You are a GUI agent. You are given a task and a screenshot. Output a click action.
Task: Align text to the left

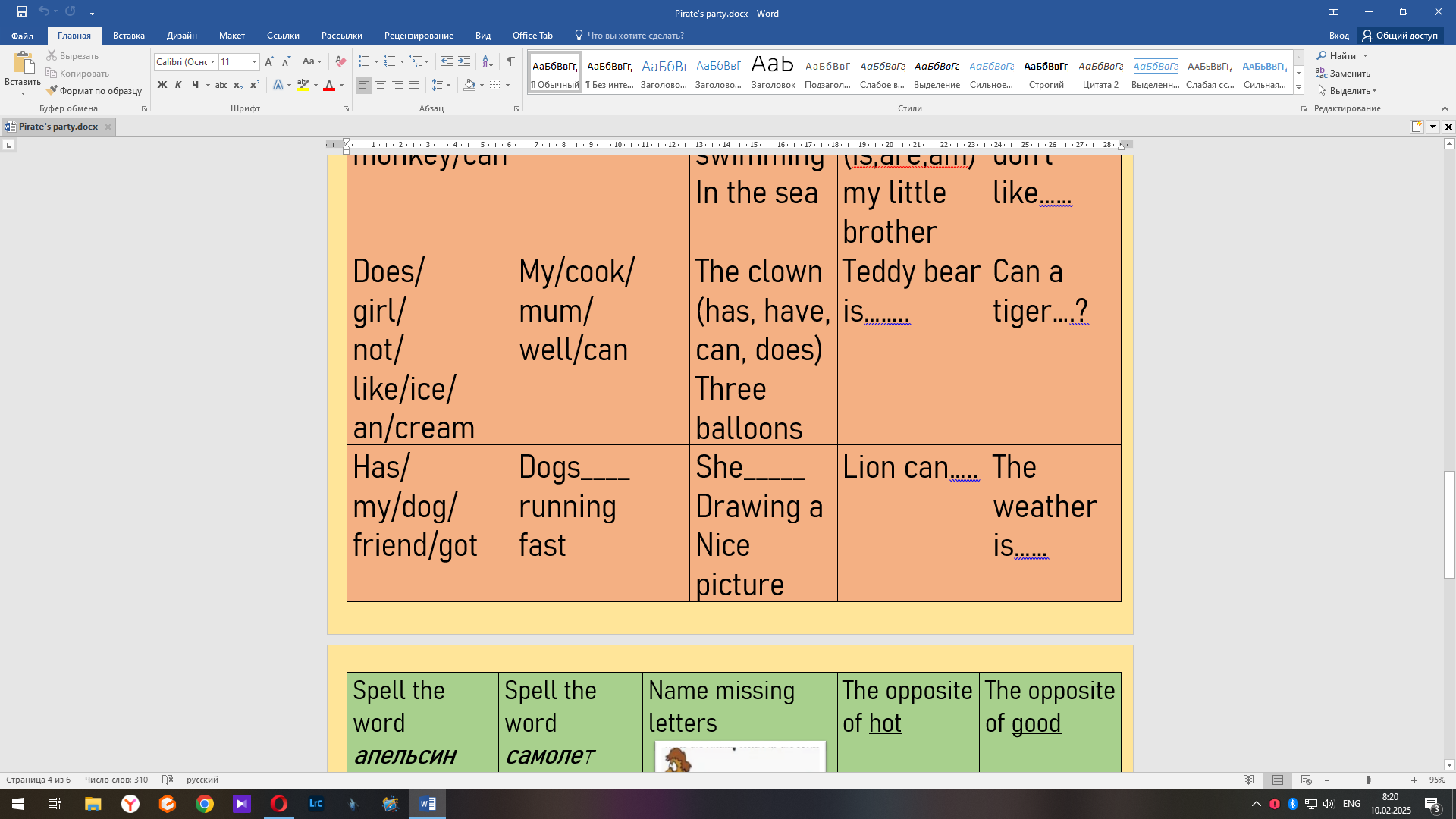click(364, 85)
